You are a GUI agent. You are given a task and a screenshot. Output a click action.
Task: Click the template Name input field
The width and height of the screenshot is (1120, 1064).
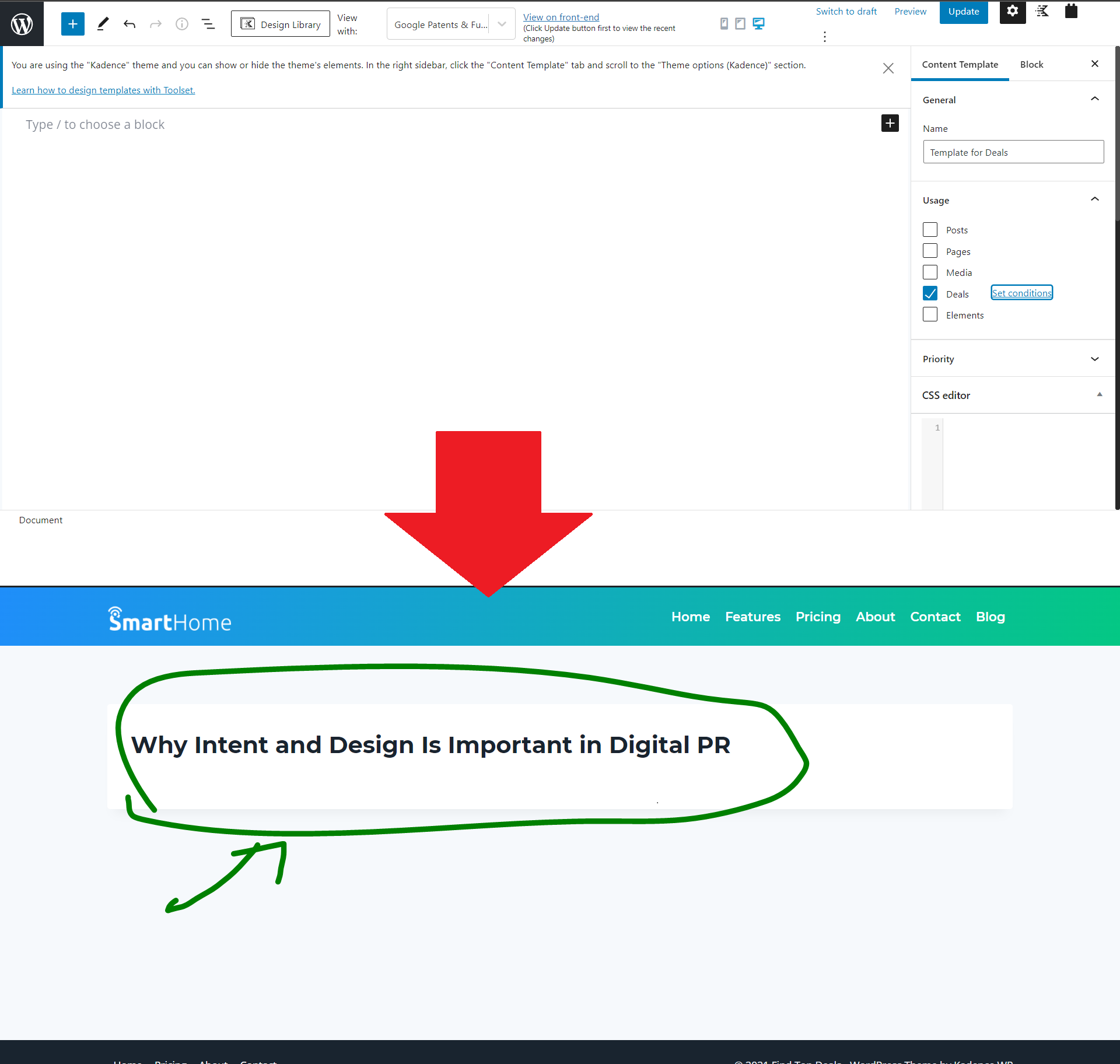[1013, 152]
